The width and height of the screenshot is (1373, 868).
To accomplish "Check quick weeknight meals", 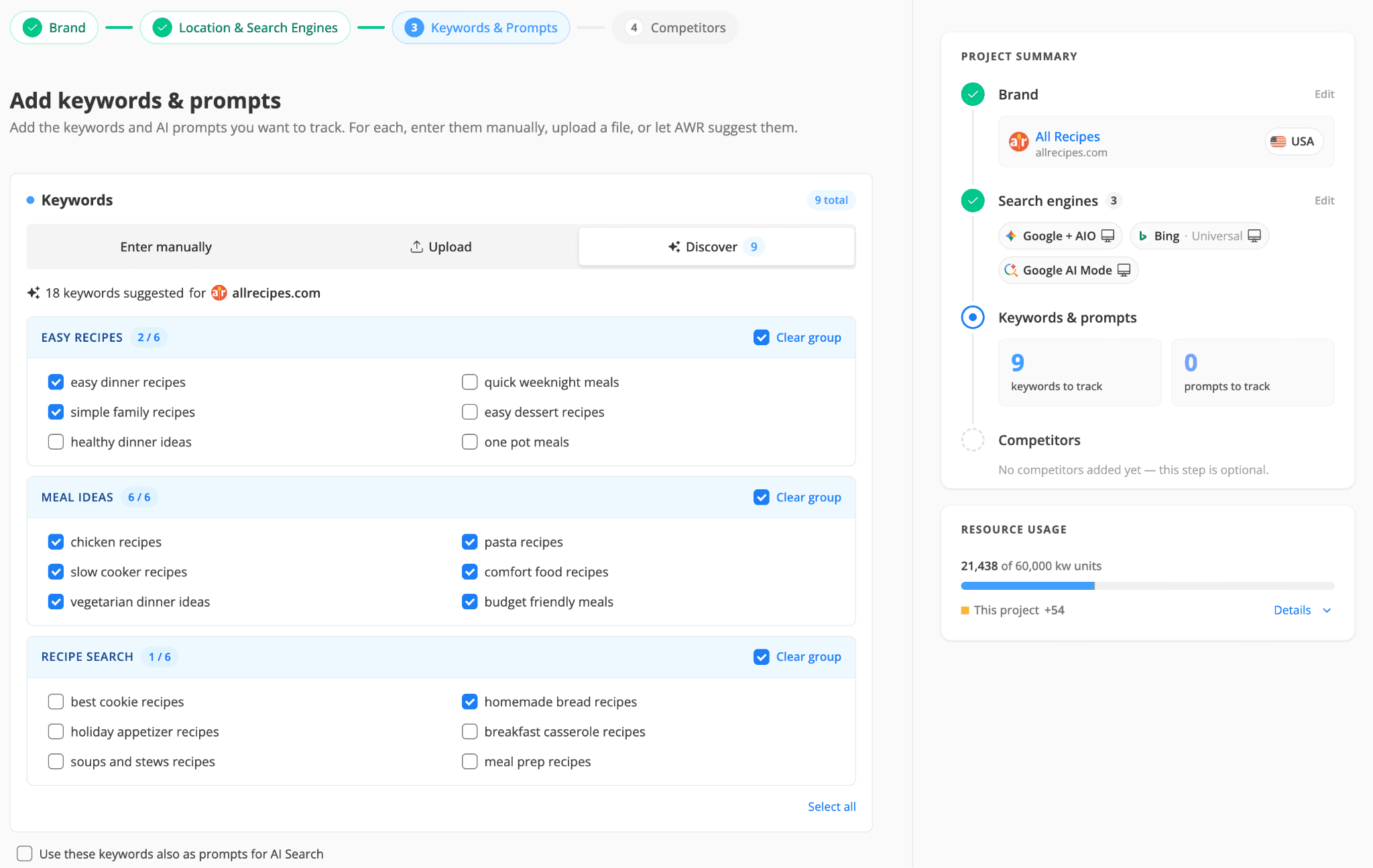I will [470, 382].
